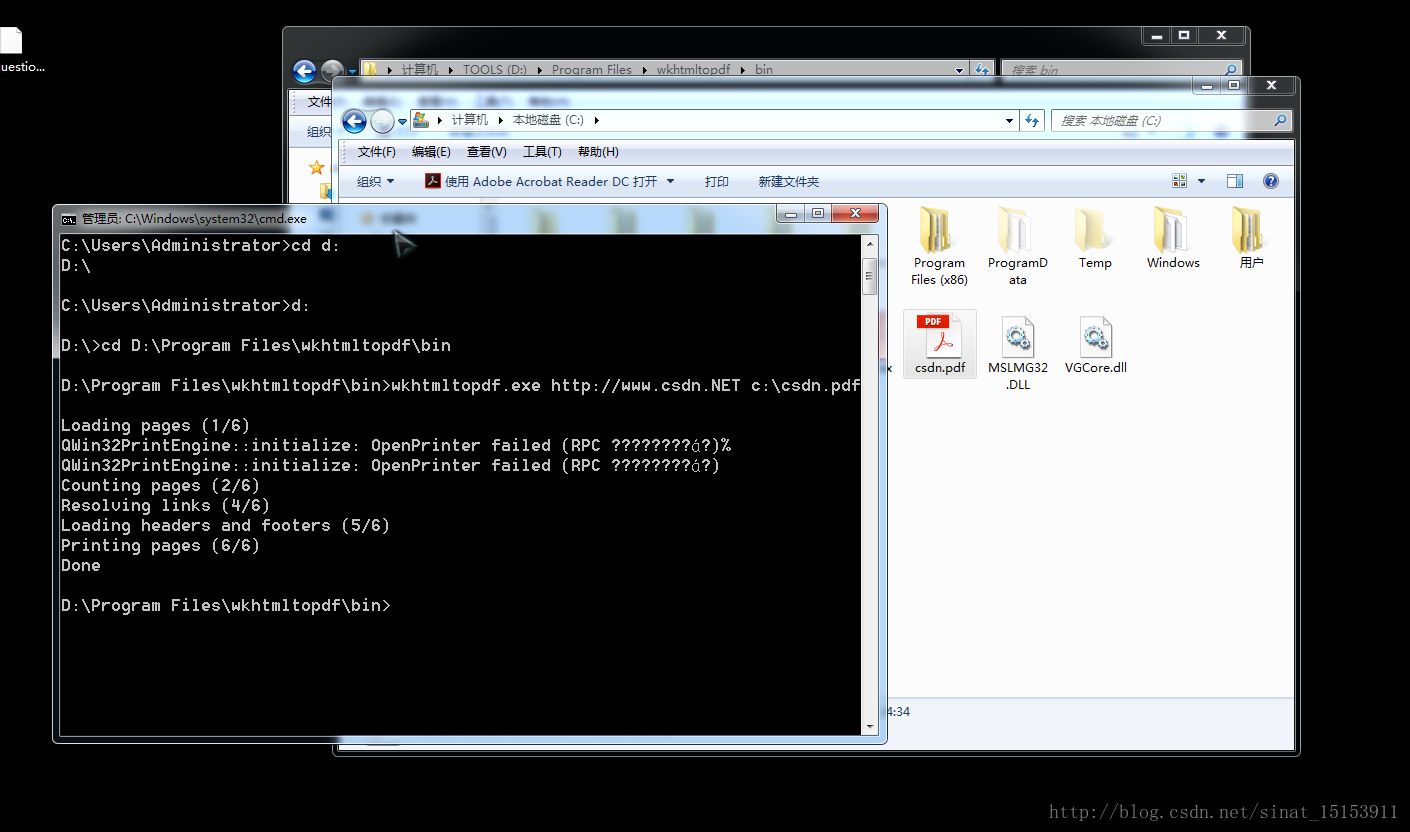Click 'Loading headers and footers (5/6)' line
The image size is (1410, 832).
pos(225,526)
